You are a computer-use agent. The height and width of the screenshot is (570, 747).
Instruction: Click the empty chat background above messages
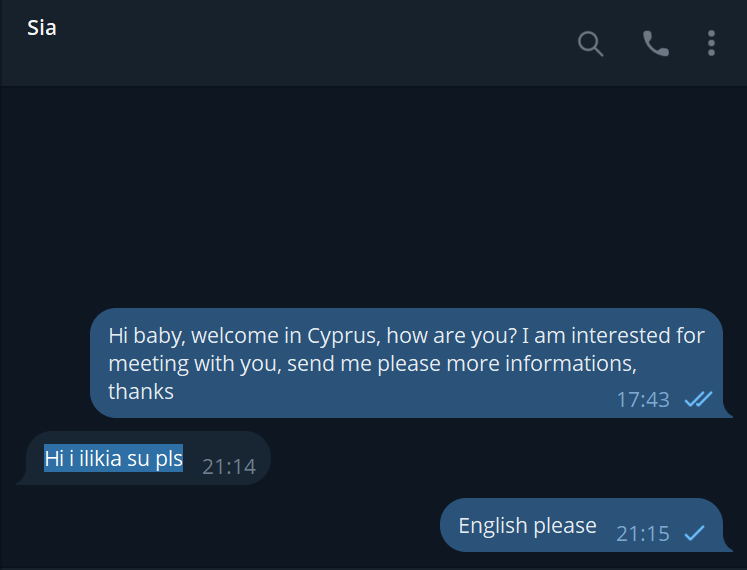tap(373, 190)
